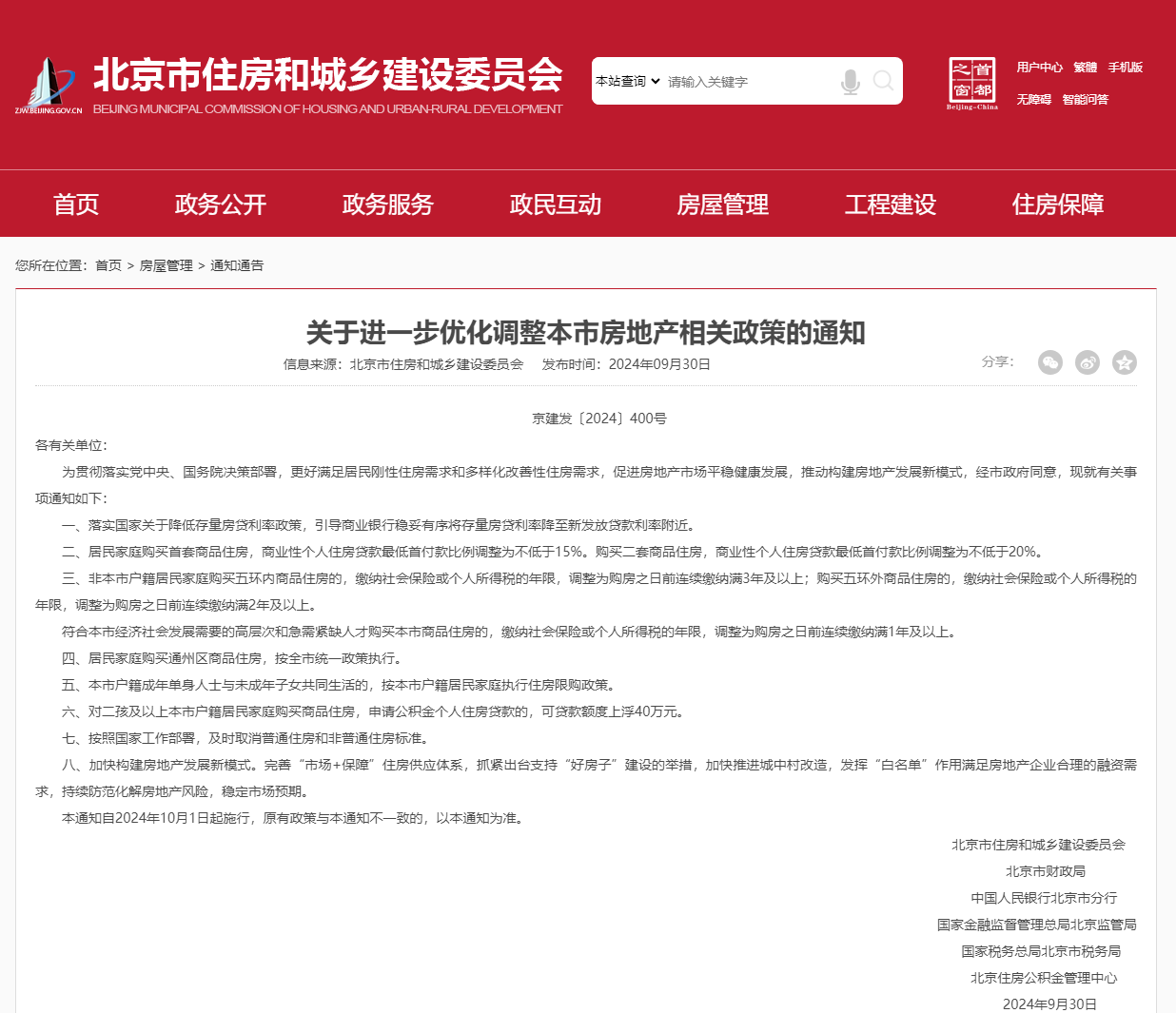Click the article title 关于进一步优化调整本市房地产相关政策的通知
The height and width of the screenshot is (1013, 1176).
pos(586,333)
